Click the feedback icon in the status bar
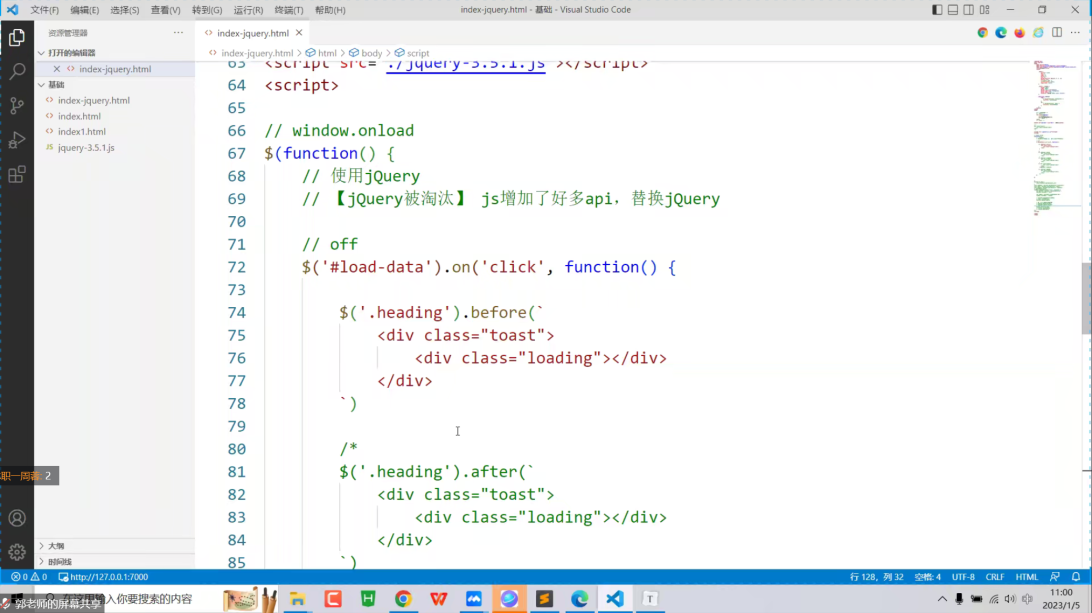The image size is (1092, 613). click(x=1055, y=577)
